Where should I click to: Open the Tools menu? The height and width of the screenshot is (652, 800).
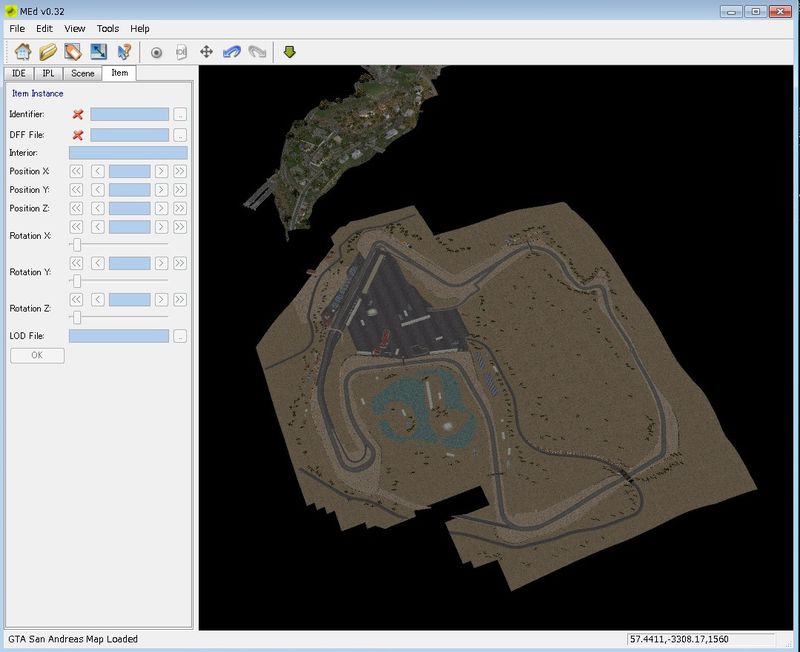click(x=108, y=29)
